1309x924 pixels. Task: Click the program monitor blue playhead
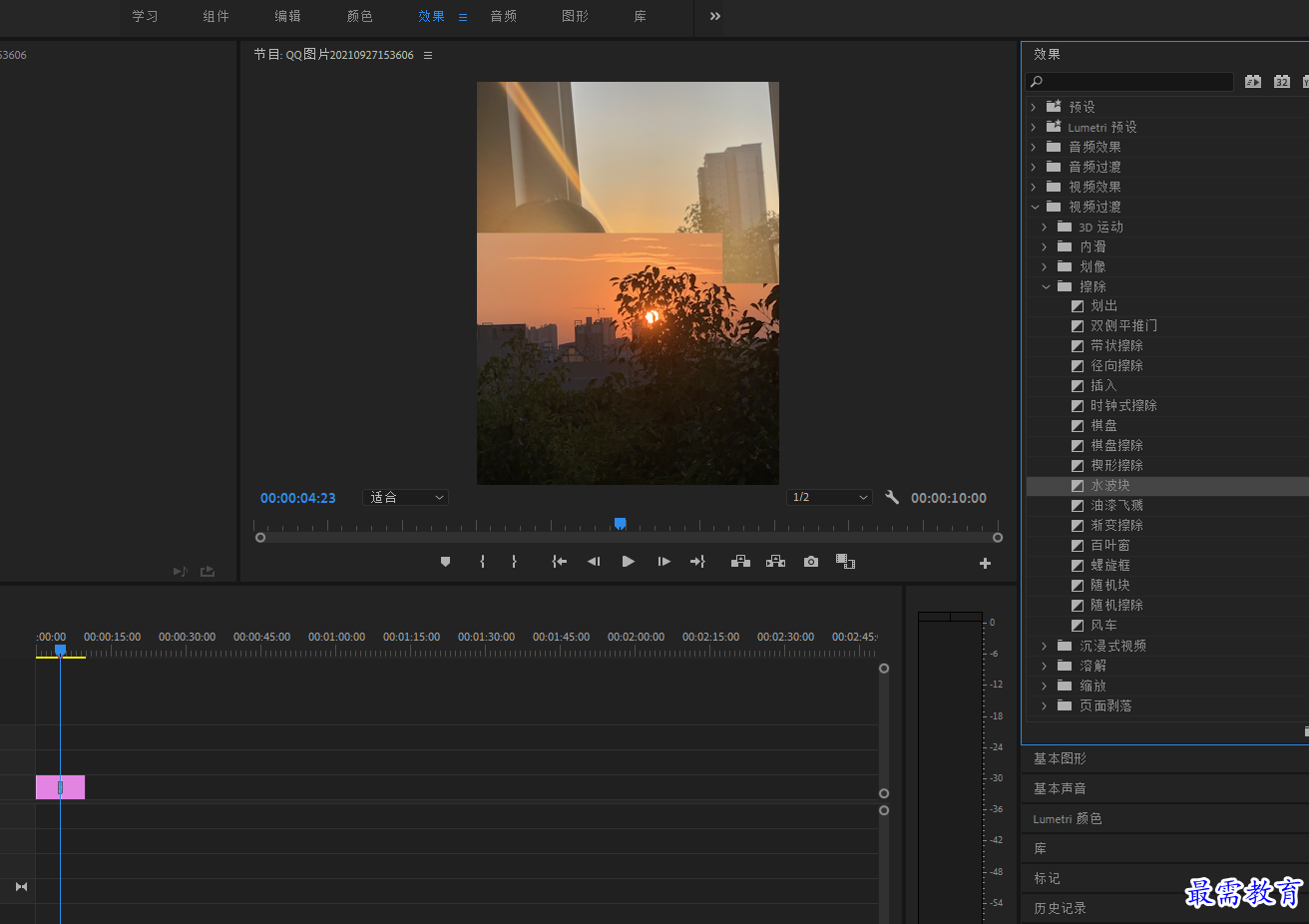(x=620, y=523)
